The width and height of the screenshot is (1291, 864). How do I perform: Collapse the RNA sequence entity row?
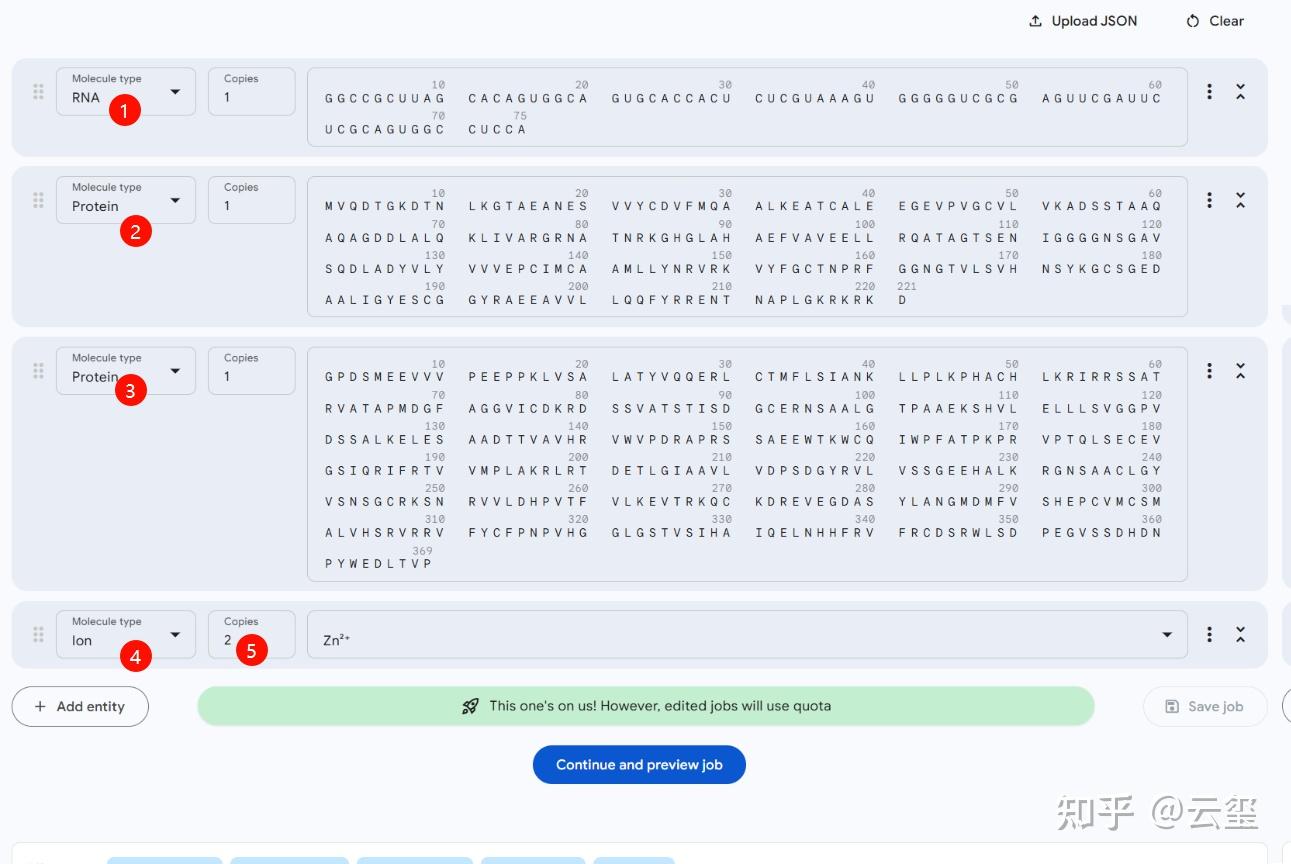click(x=1240, y=92)
